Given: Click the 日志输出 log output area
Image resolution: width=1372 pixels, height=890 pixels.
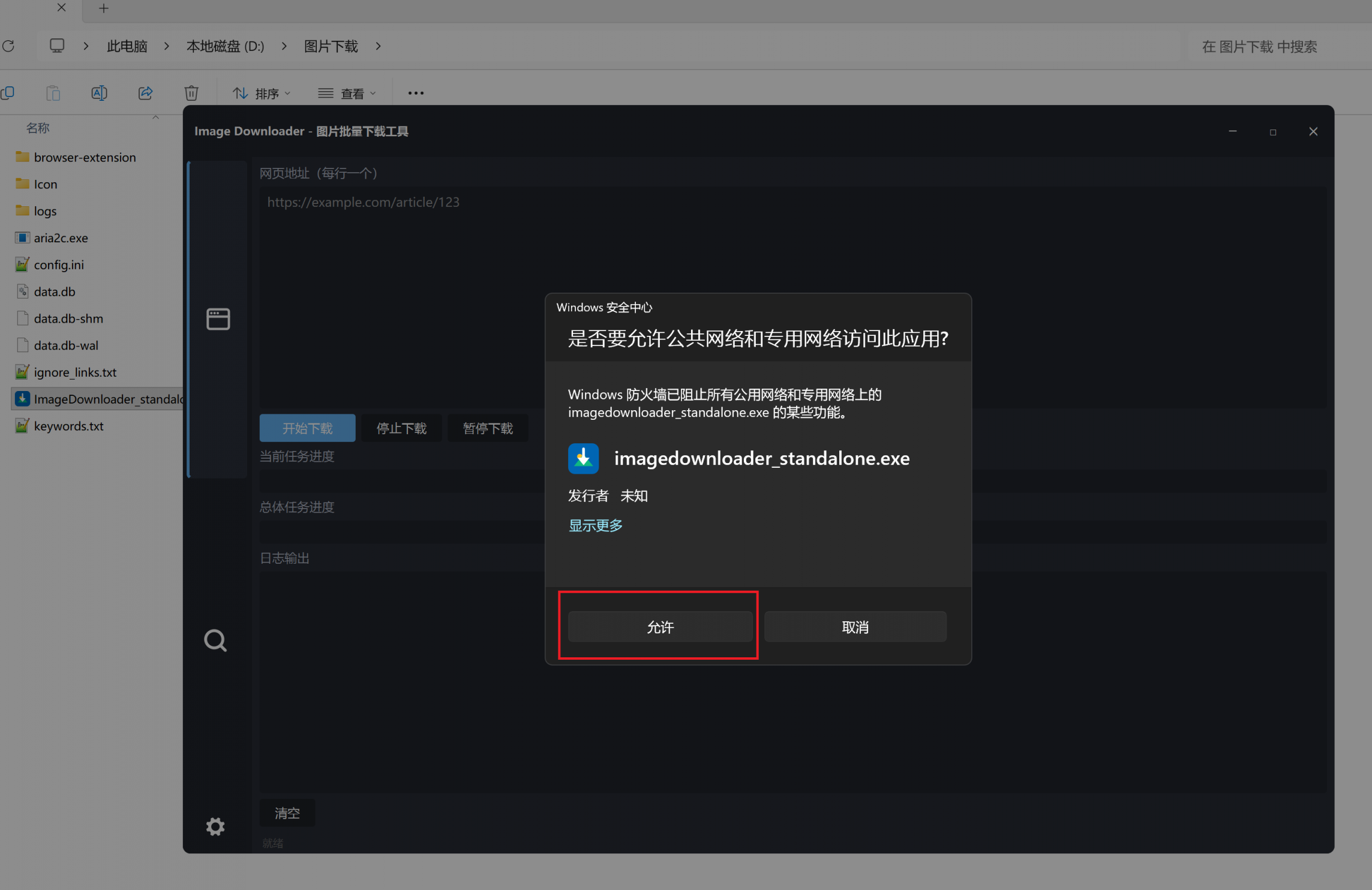Looking at the screenshot, I should pyautogui.click(x=793, y=682).
